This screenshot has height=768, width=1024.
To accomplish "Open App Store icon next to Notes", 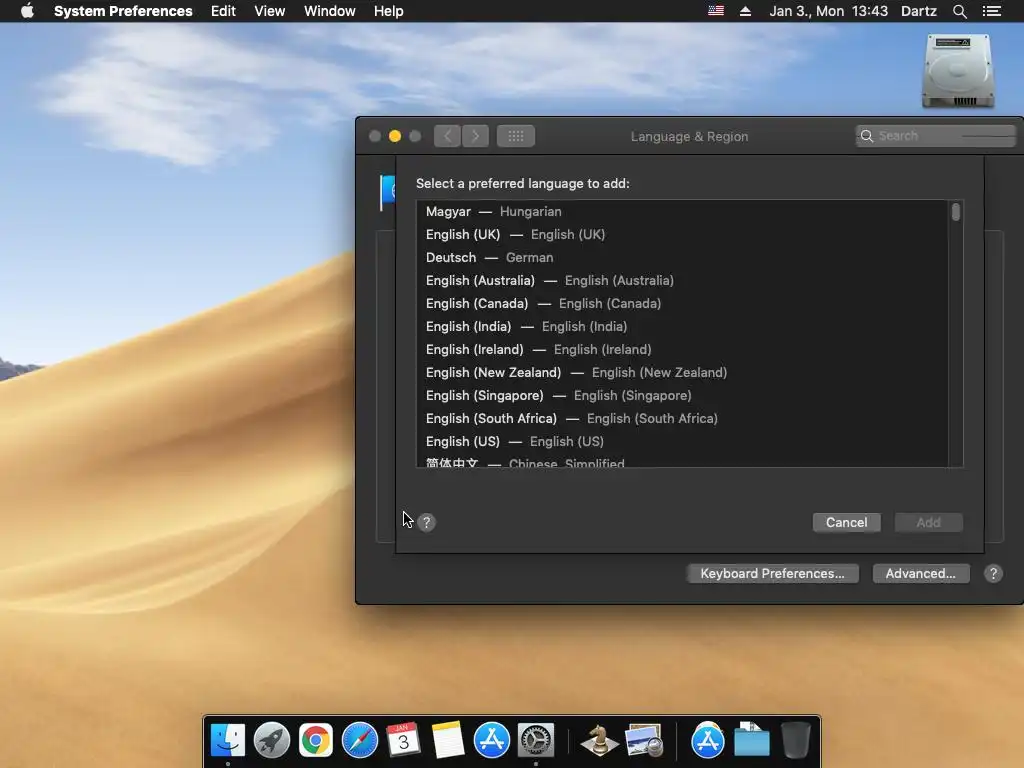I will [492, 740].
